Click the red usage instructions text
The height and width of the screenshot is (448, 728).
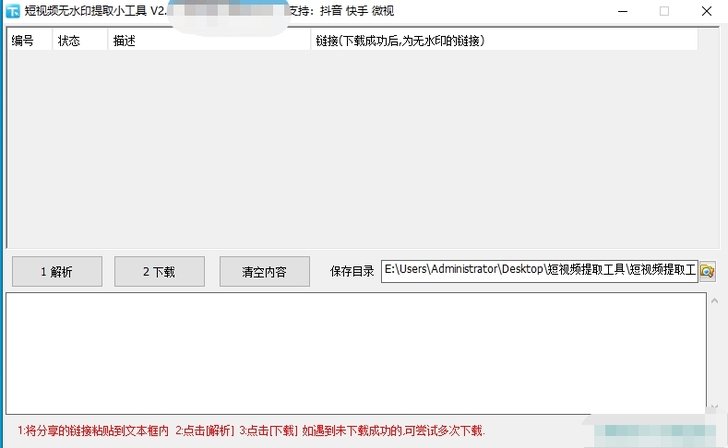(x=251, y=431)
